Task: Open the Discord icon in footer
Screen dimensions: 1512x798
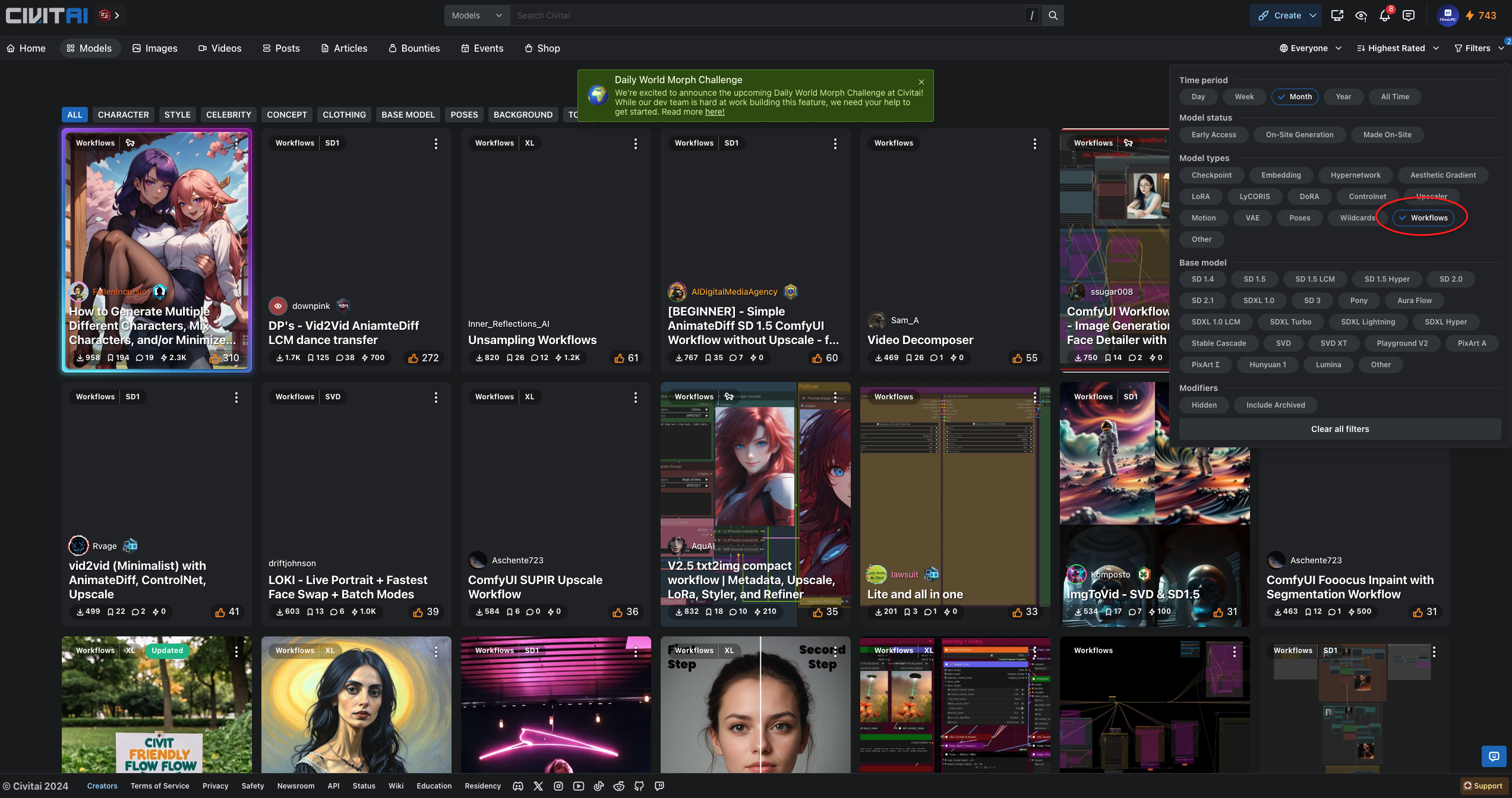Action: [x=518, y=786]
